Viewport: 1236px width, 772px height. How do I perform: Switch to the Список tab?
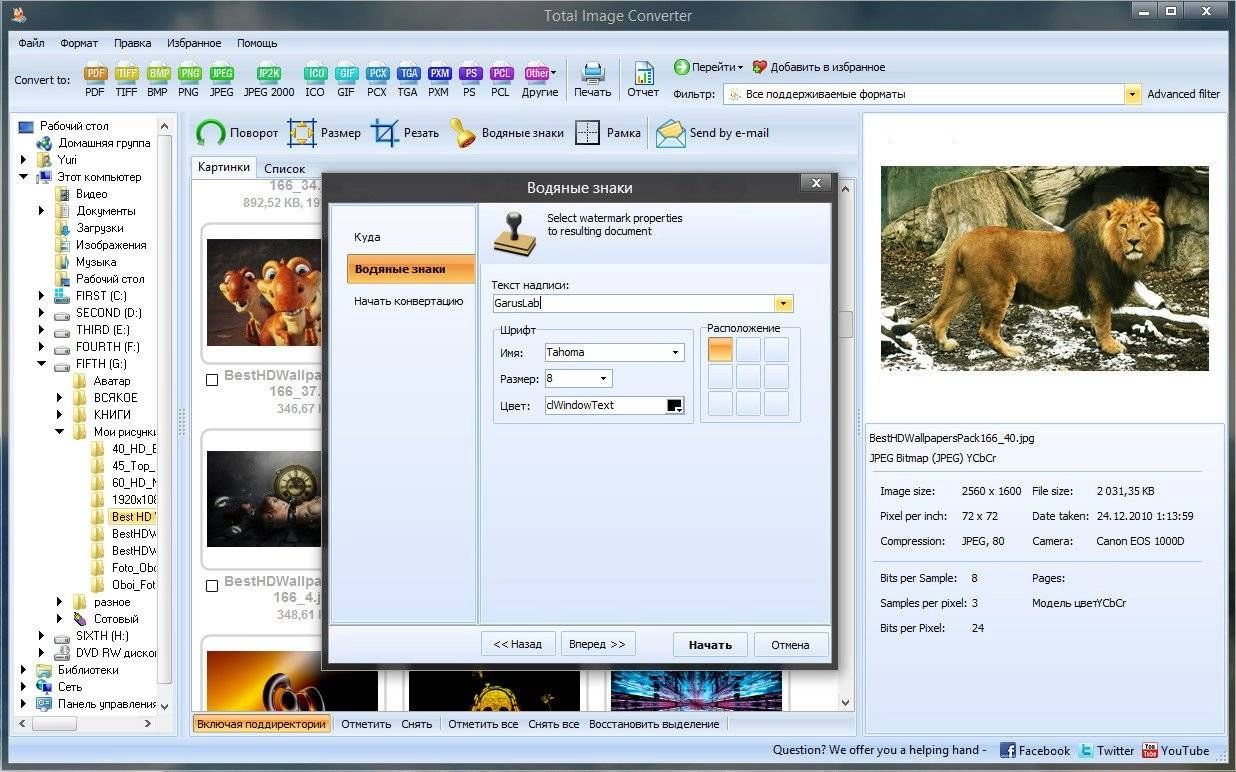(285, 169)
